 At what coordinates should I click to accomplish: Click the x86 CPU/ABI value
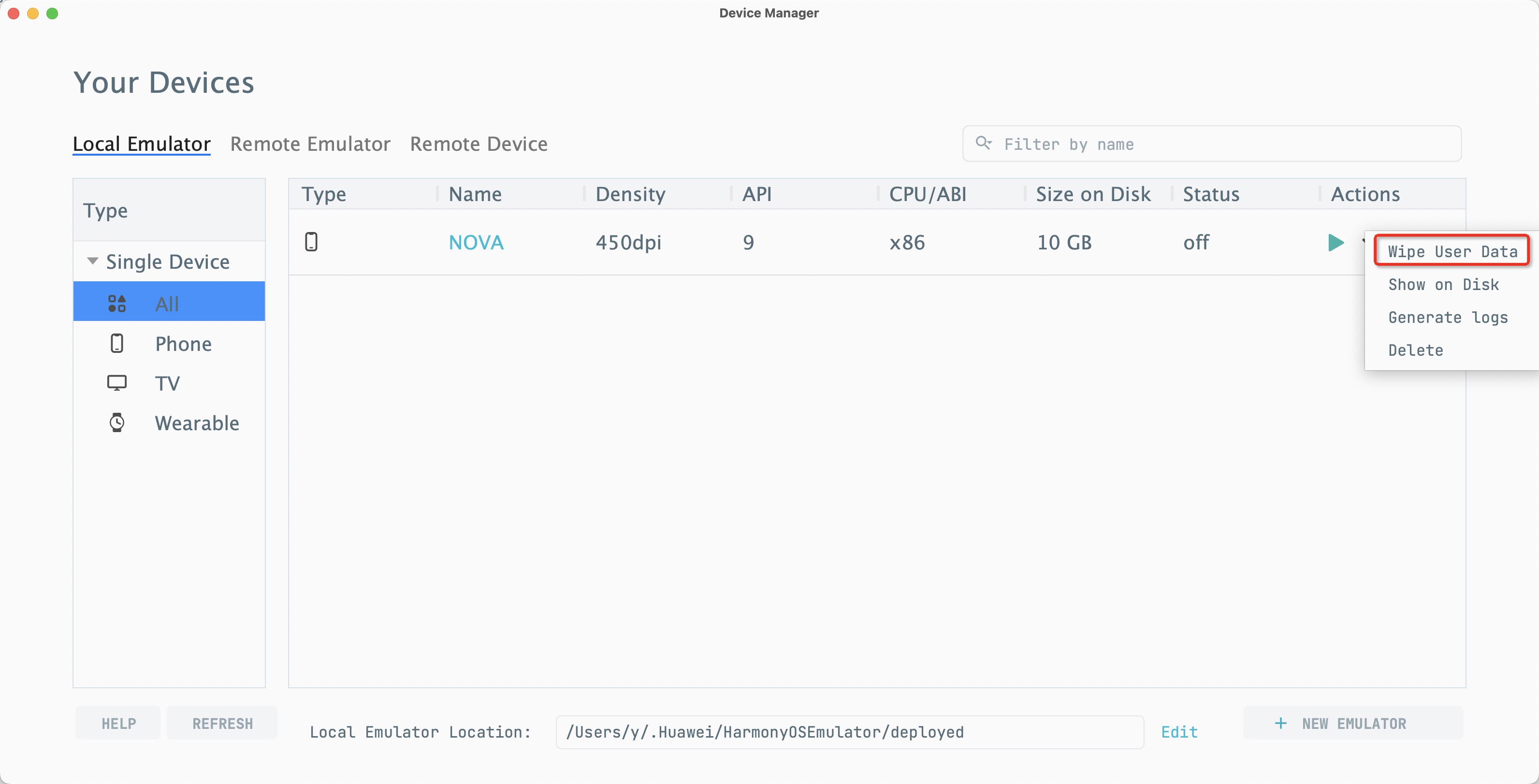[907, 243]
